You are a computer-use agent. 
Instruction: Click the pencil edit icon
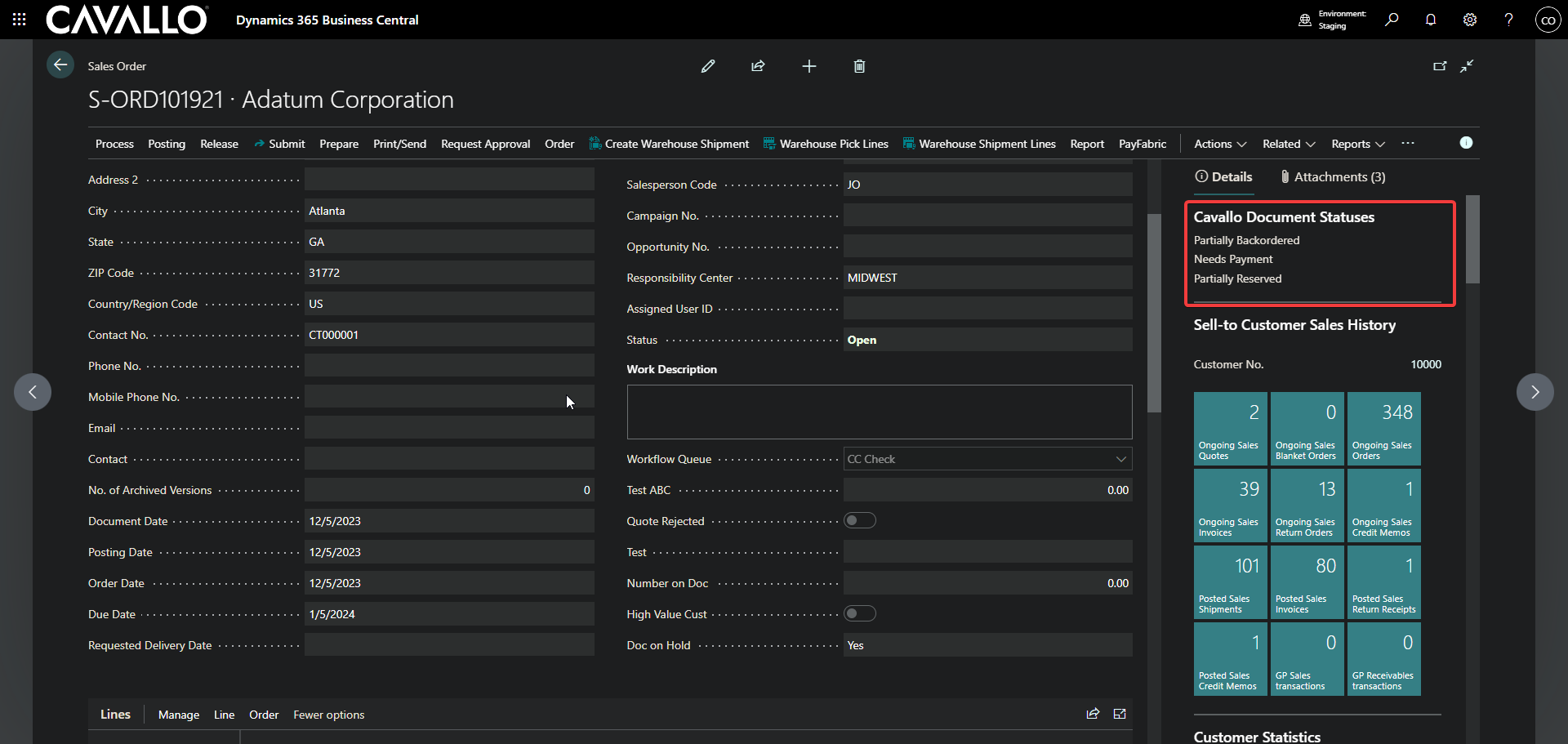[x=708, y=66]
